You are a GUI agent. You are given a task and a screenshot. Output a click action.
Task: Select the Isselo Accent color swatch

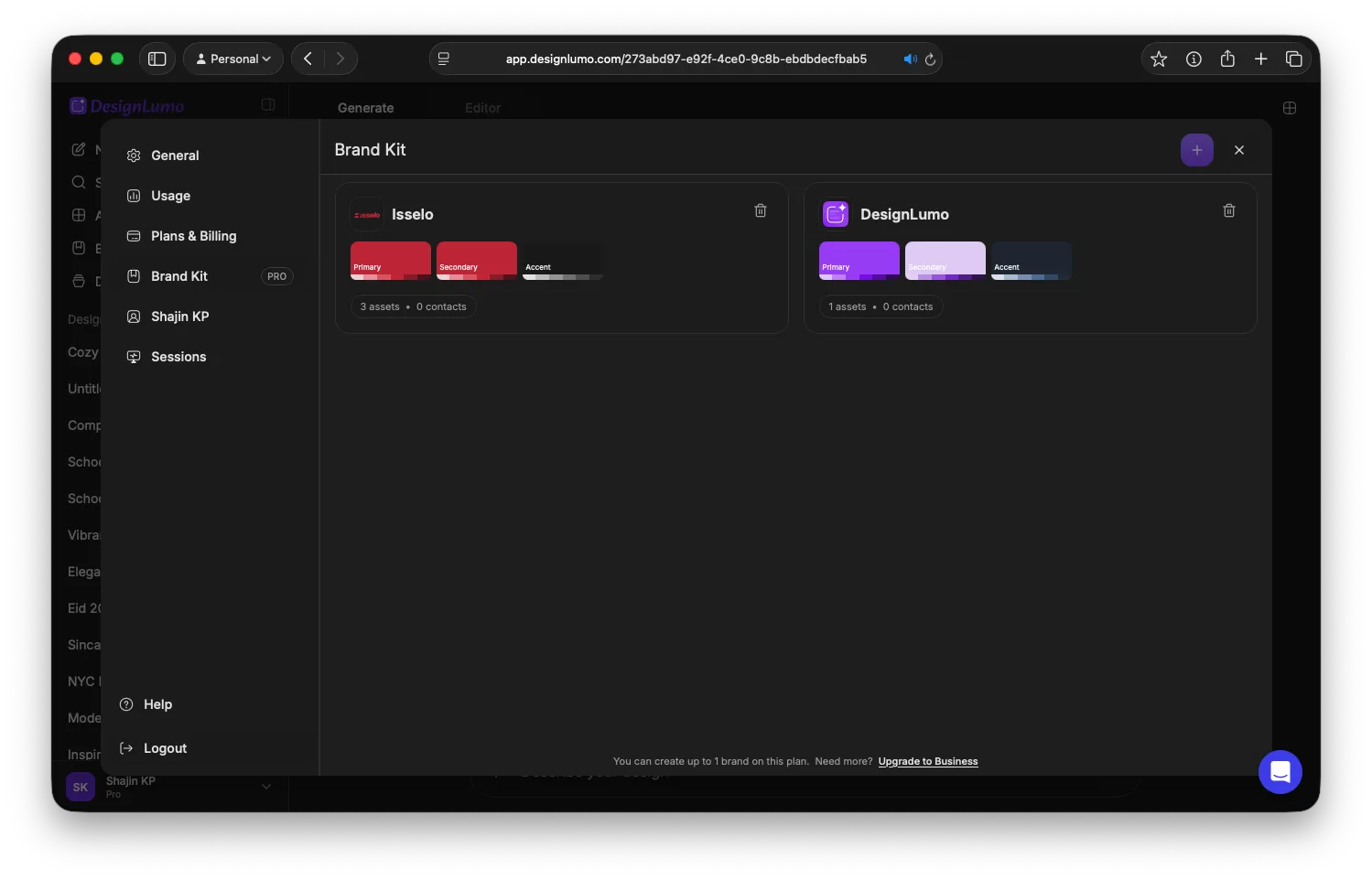pyautogui.click(x=562, y=261)
